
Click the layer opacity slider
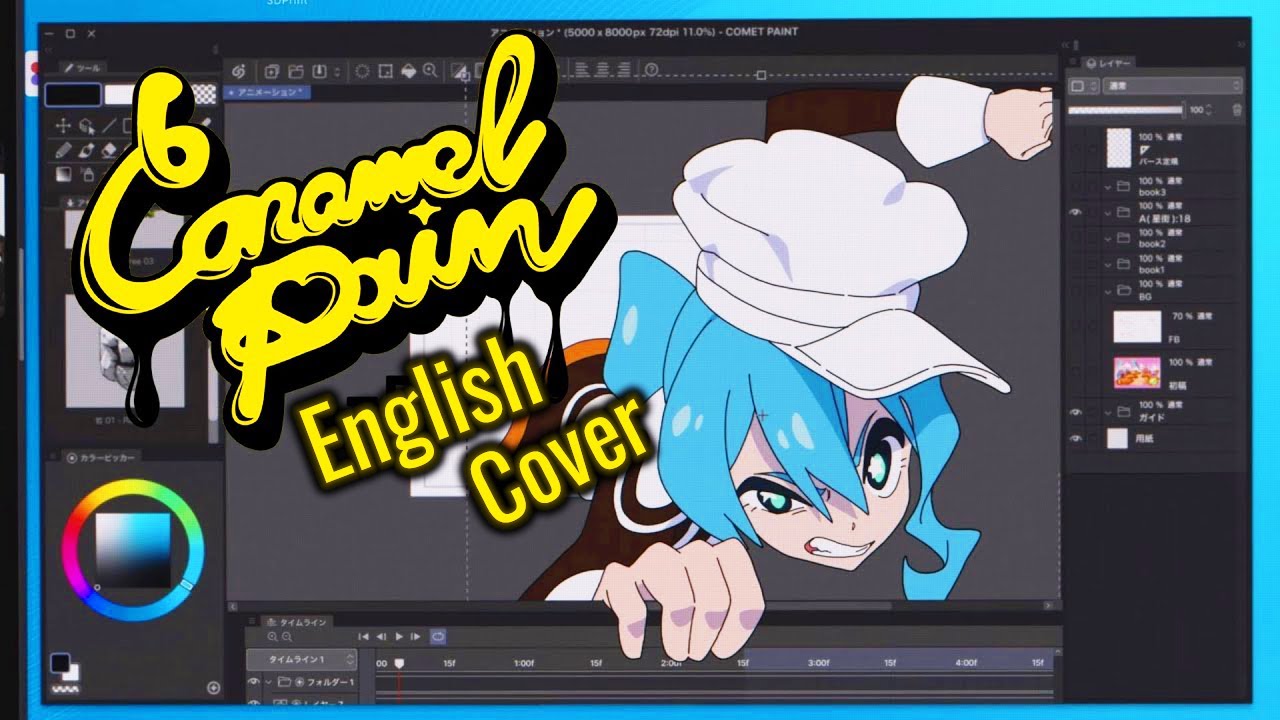(1125, 110)
